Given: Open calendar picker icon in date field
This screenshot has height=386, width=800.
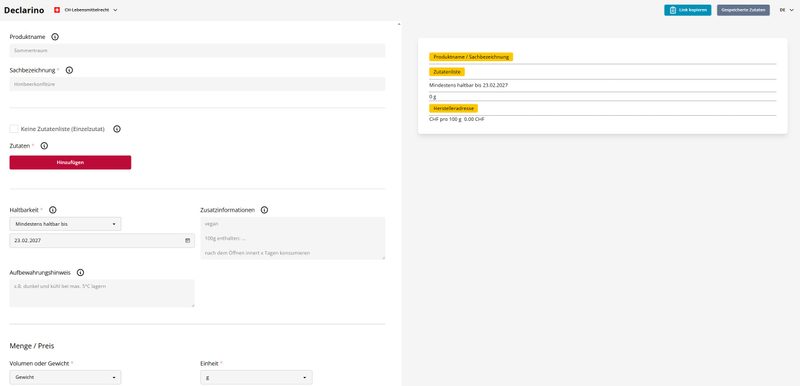Looking at the screenshot, I should 187,240.
